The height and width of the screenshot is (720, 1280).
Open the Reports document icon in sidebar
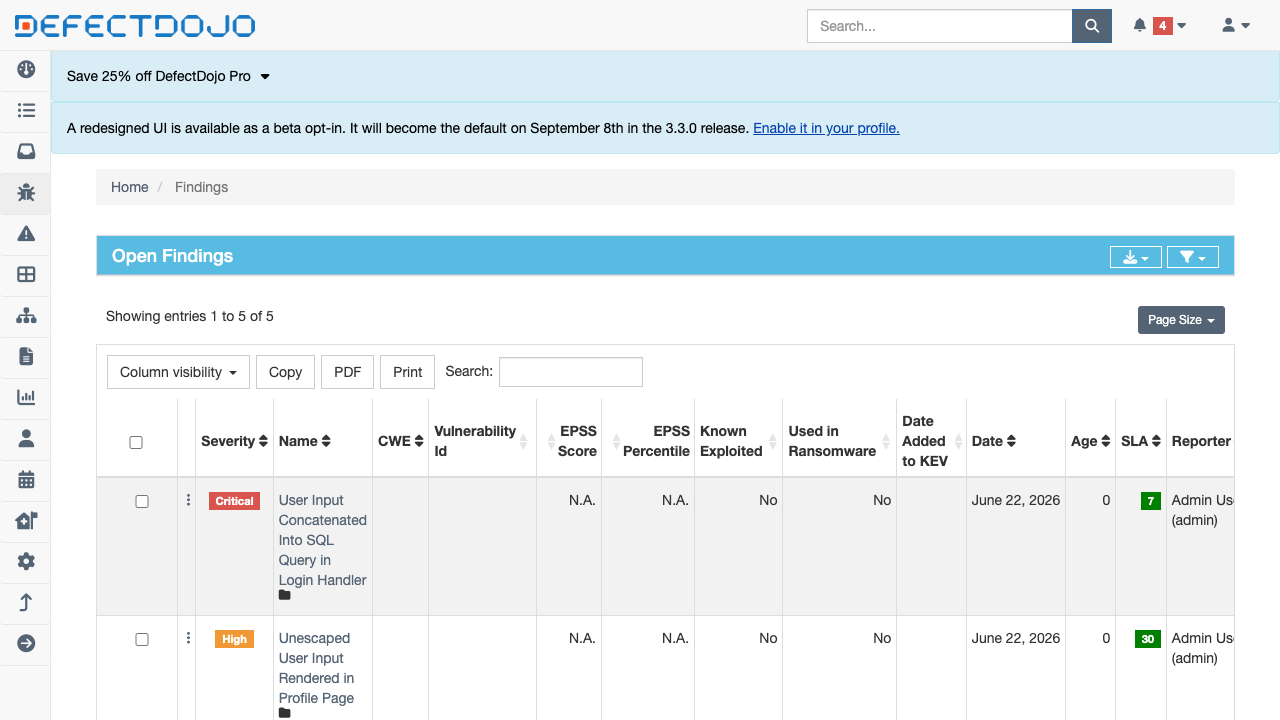[x=26, y=356]
